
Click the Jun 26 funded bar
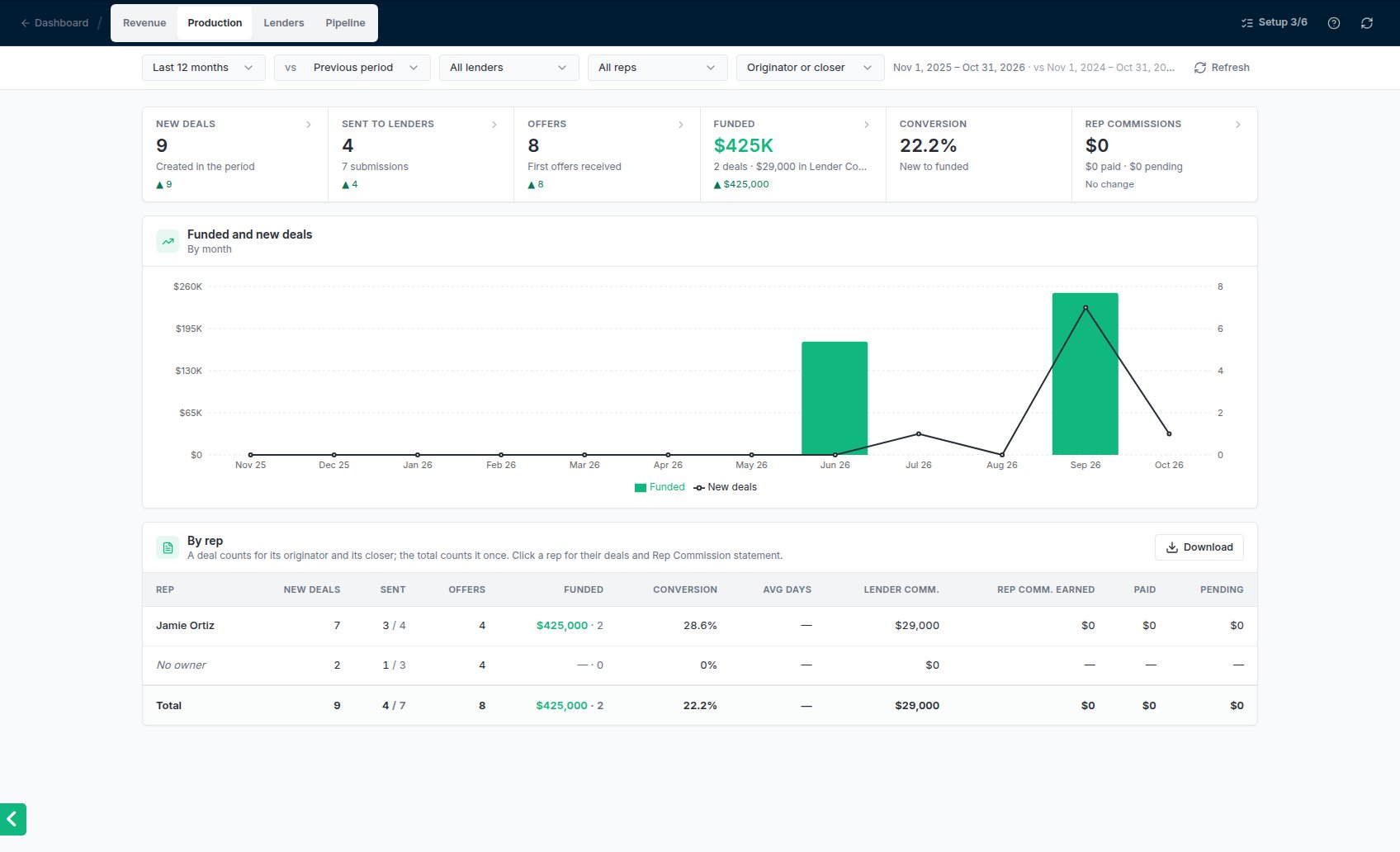835,398
